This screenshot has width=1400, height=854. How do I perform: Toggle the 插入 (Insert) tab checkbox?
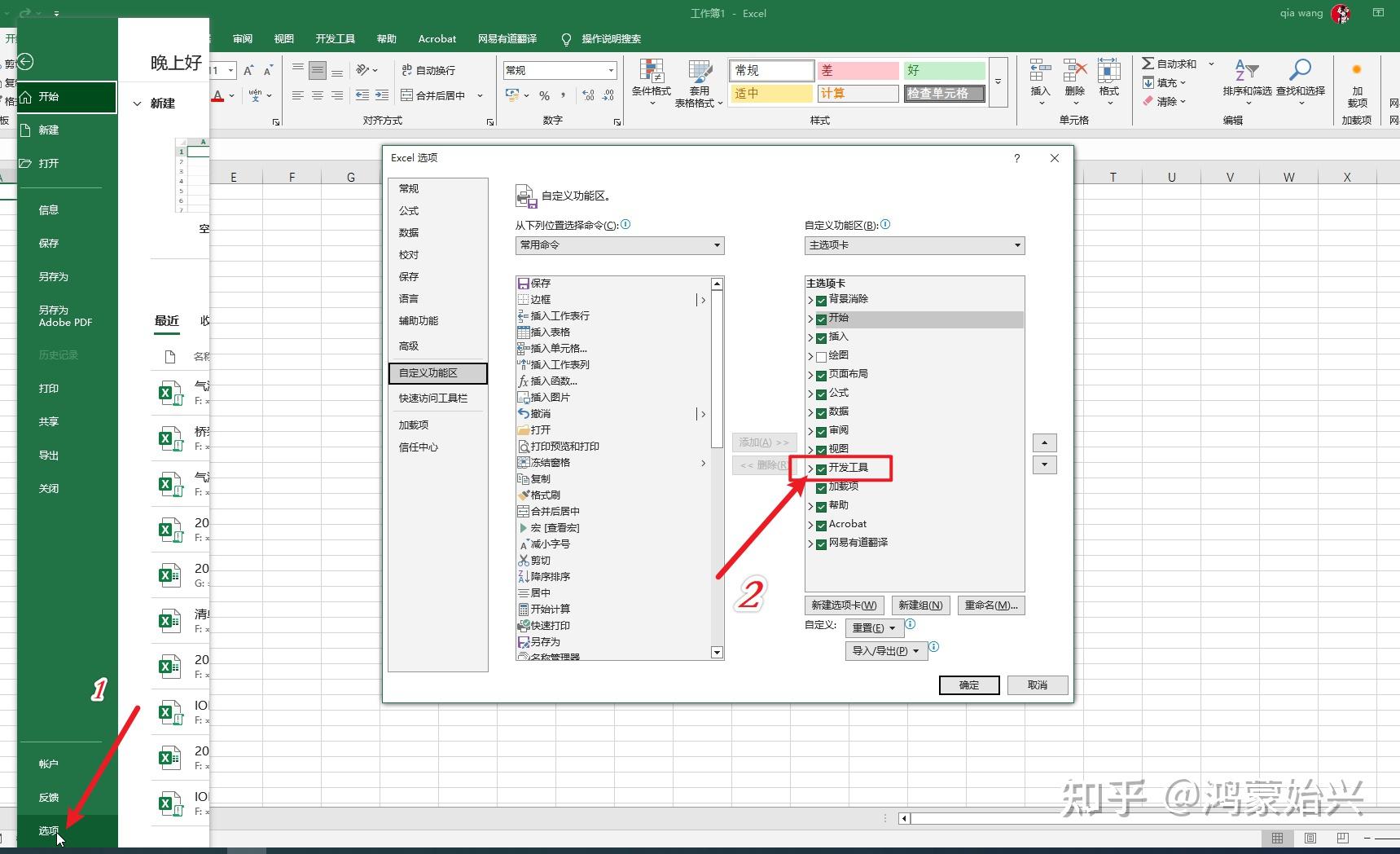click(x=822, y=337)
